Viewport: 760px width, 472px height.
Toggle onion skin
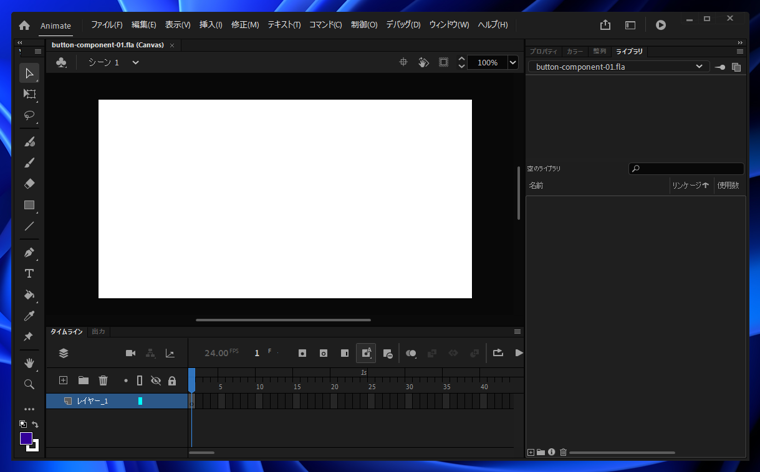click(411, 353)
